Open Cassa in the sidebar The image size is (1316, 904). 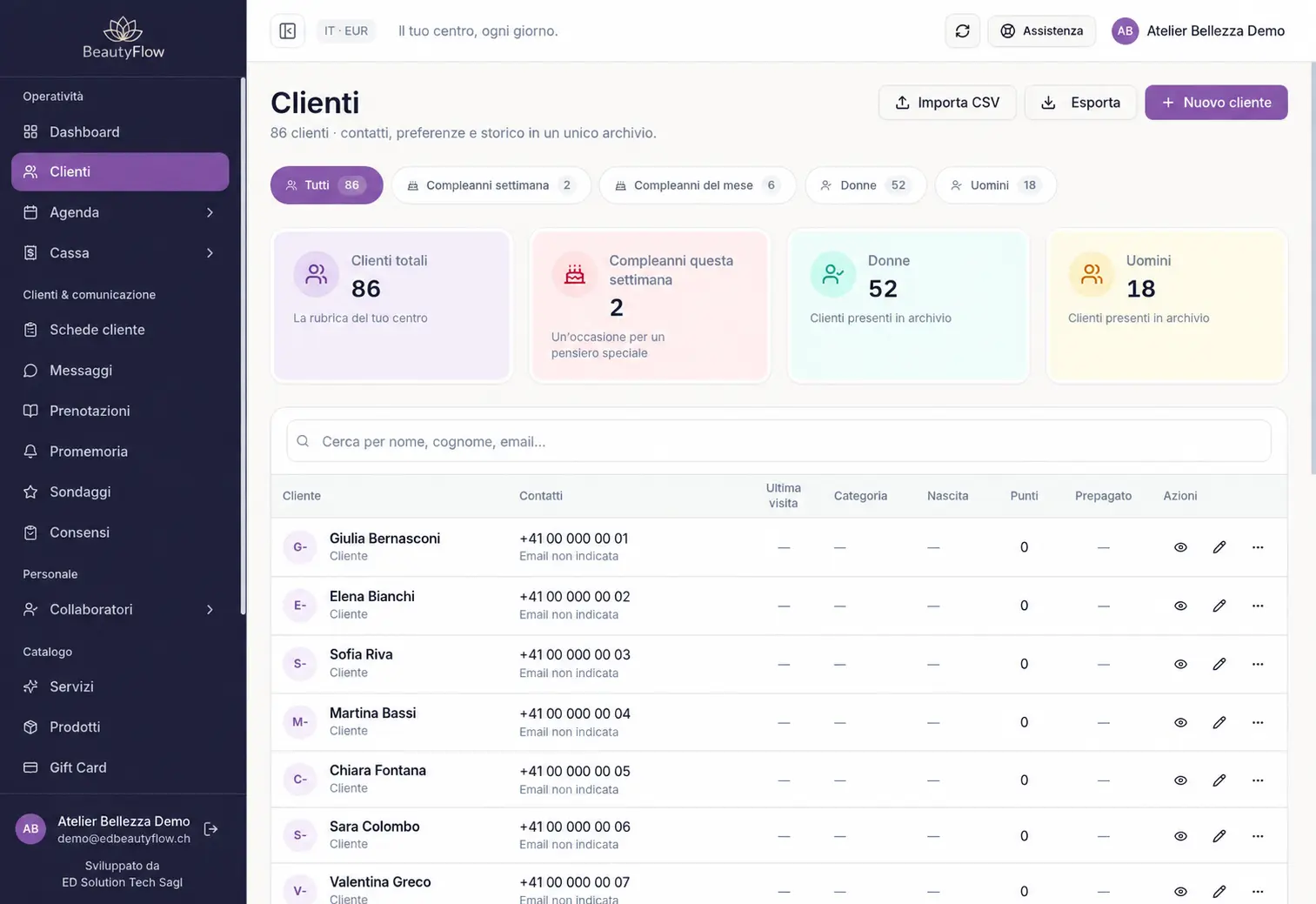pyautogui.click(x=120, y=253)
